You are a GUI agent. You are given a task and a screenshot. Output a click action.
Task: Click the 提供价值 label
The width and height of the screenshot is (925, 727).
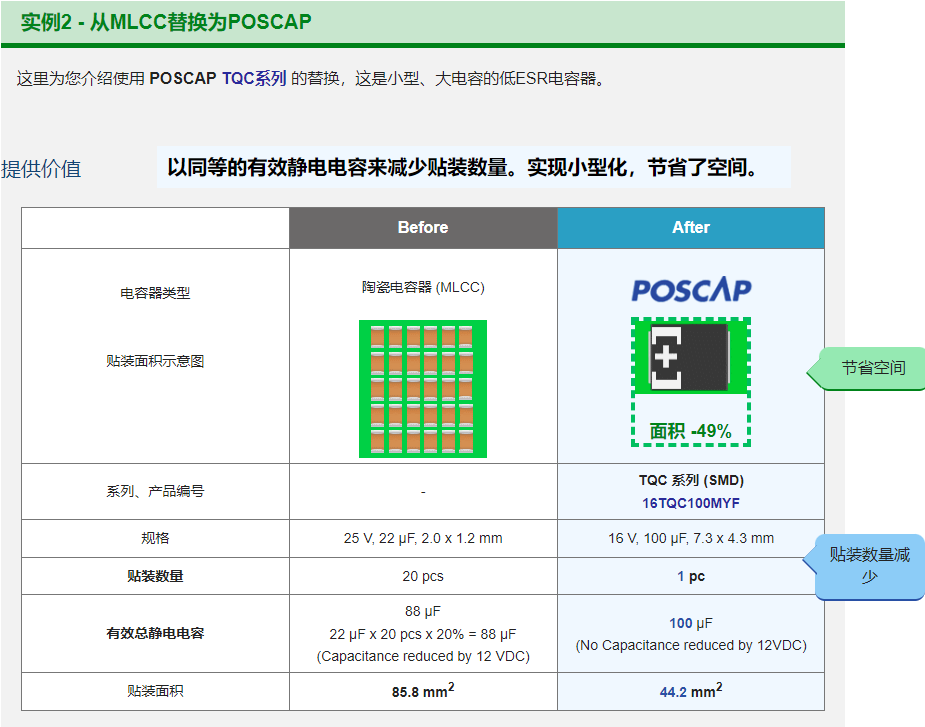41,169
